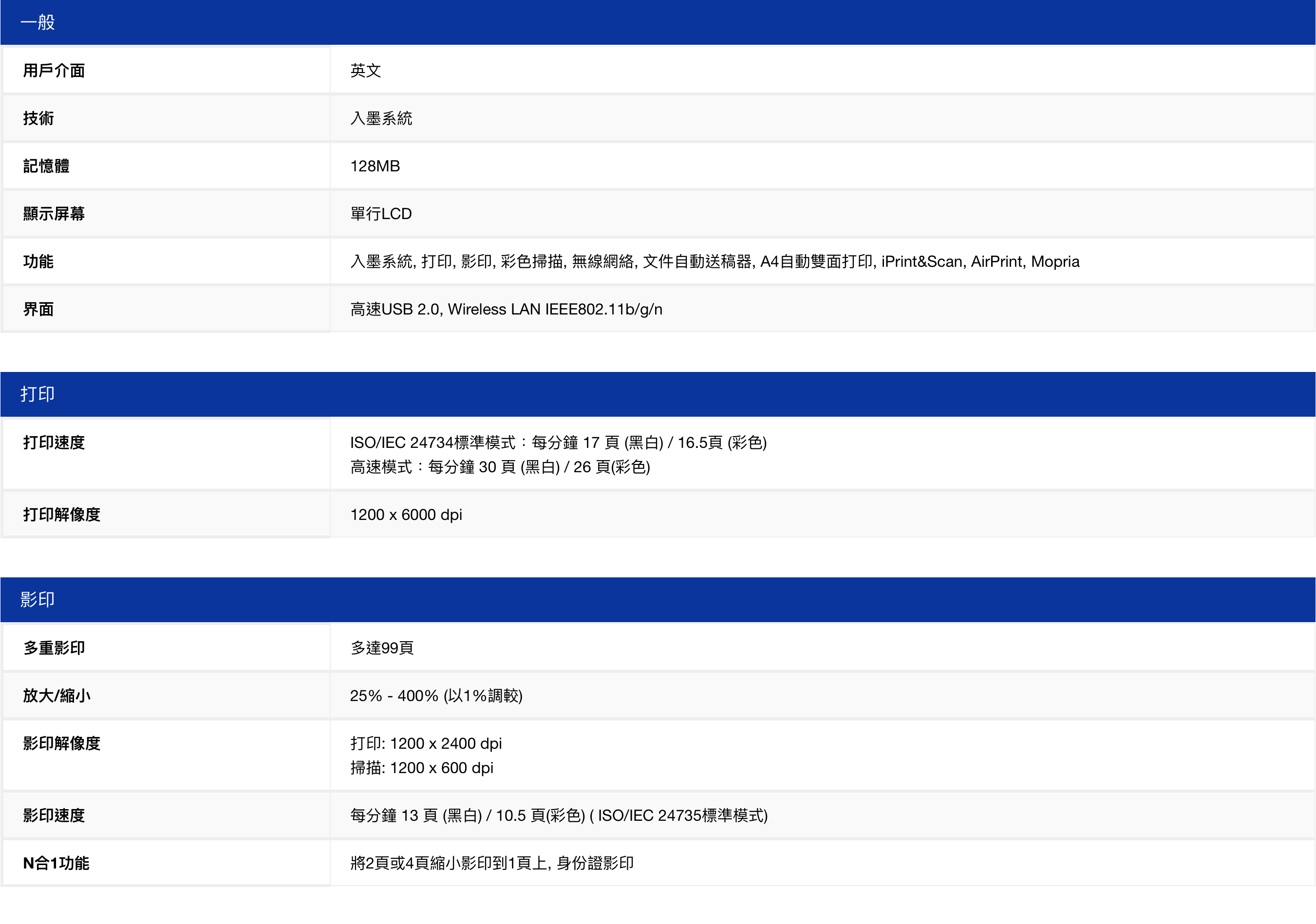Click the 顯示屏幕 row label
This screenshot has height=924, width=1316.
click(x=54, y=214)
